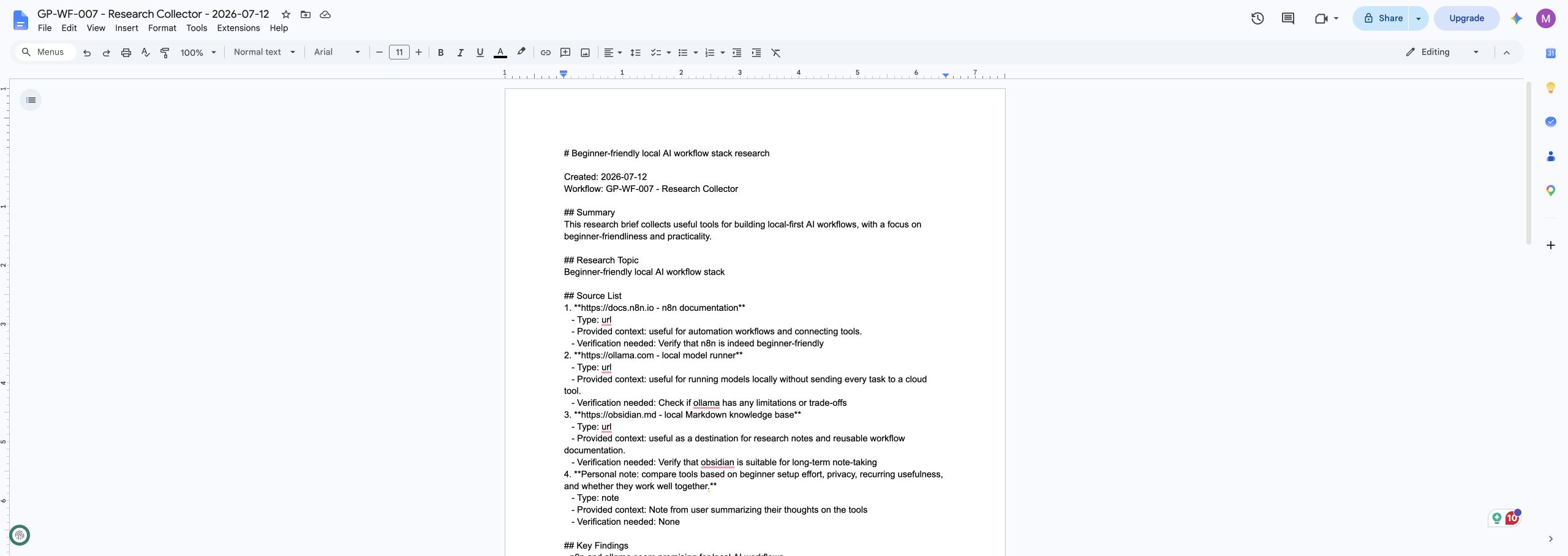This screenshot has width=1568, height=556.
Task: Open Google Calendar side panel
Action: coord(1551,53)
